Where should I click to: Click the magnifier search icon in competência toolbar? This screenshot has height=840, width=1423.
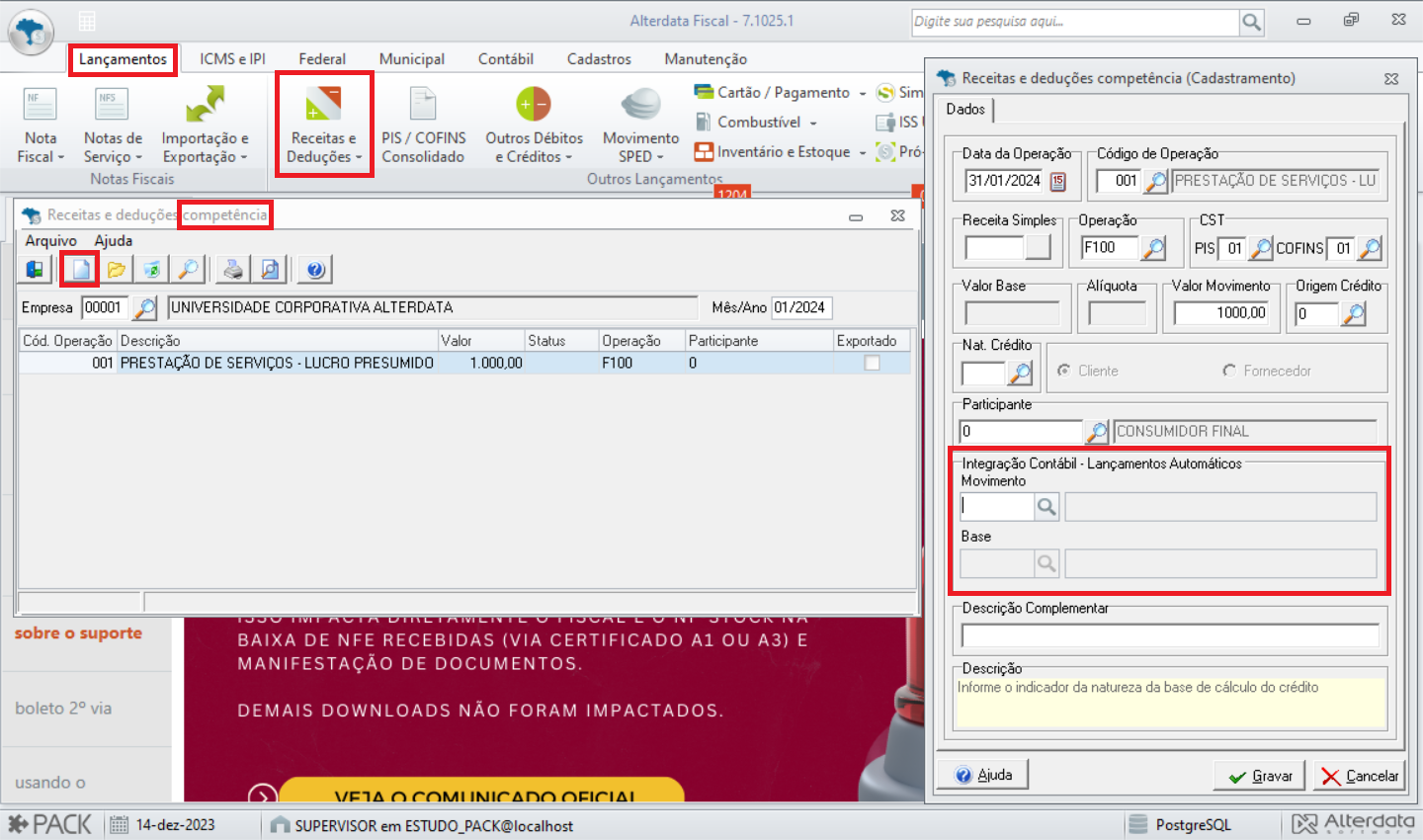point(188,269)
